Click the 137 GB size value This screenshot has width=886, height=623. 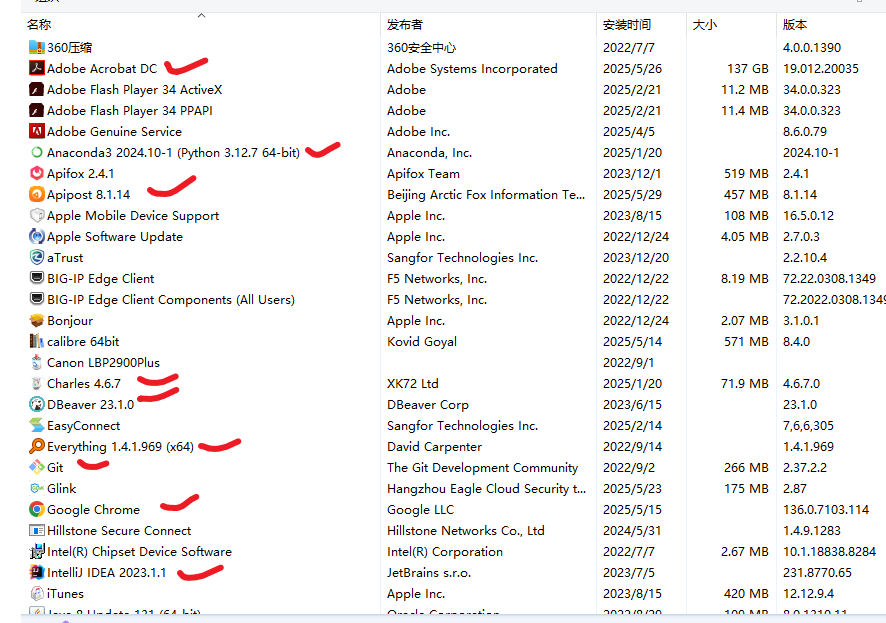pos(748,68)
